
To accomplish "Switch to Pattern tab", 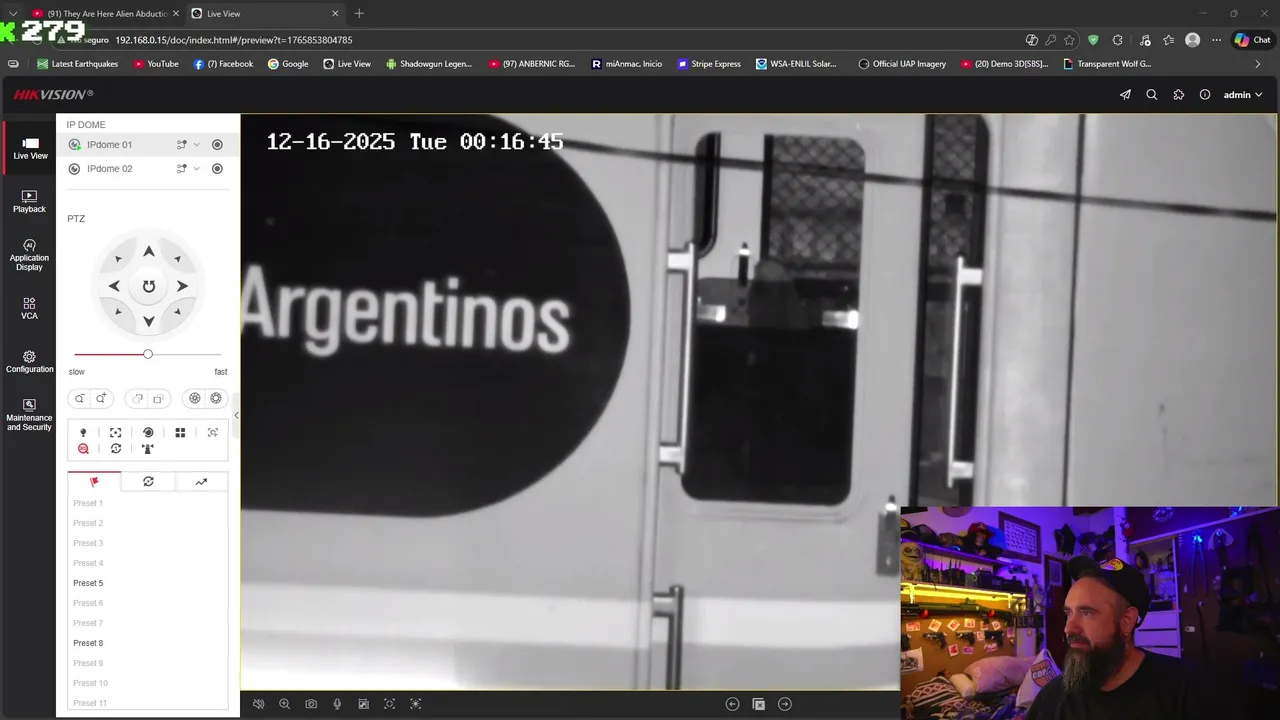I will coord(201,482).
